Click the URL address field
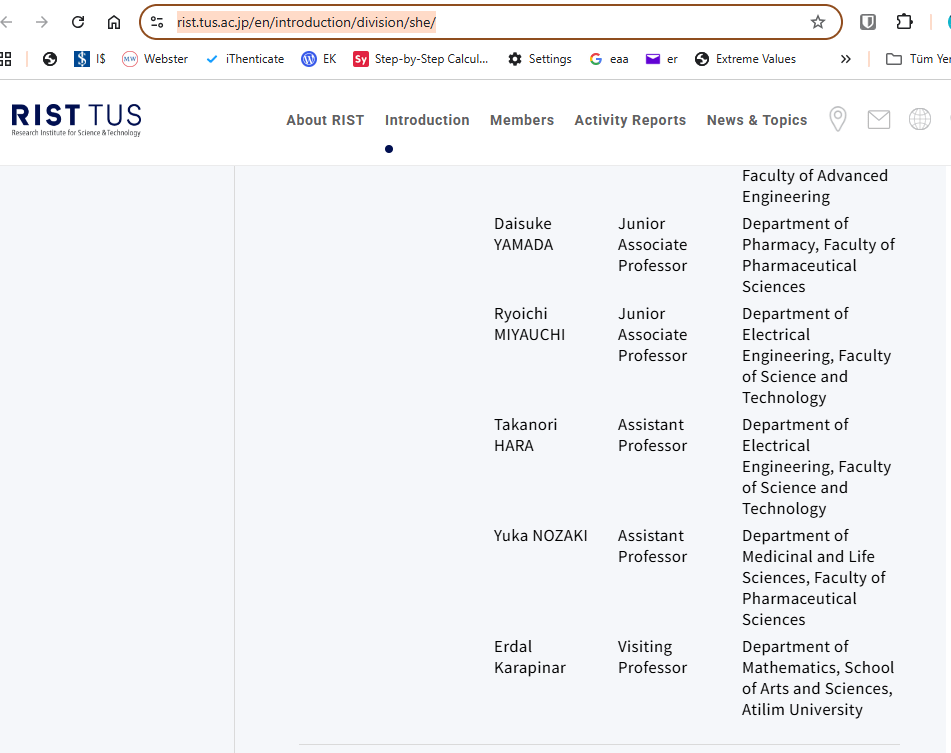This screenshot has width=951, height=753. (480, 22)
